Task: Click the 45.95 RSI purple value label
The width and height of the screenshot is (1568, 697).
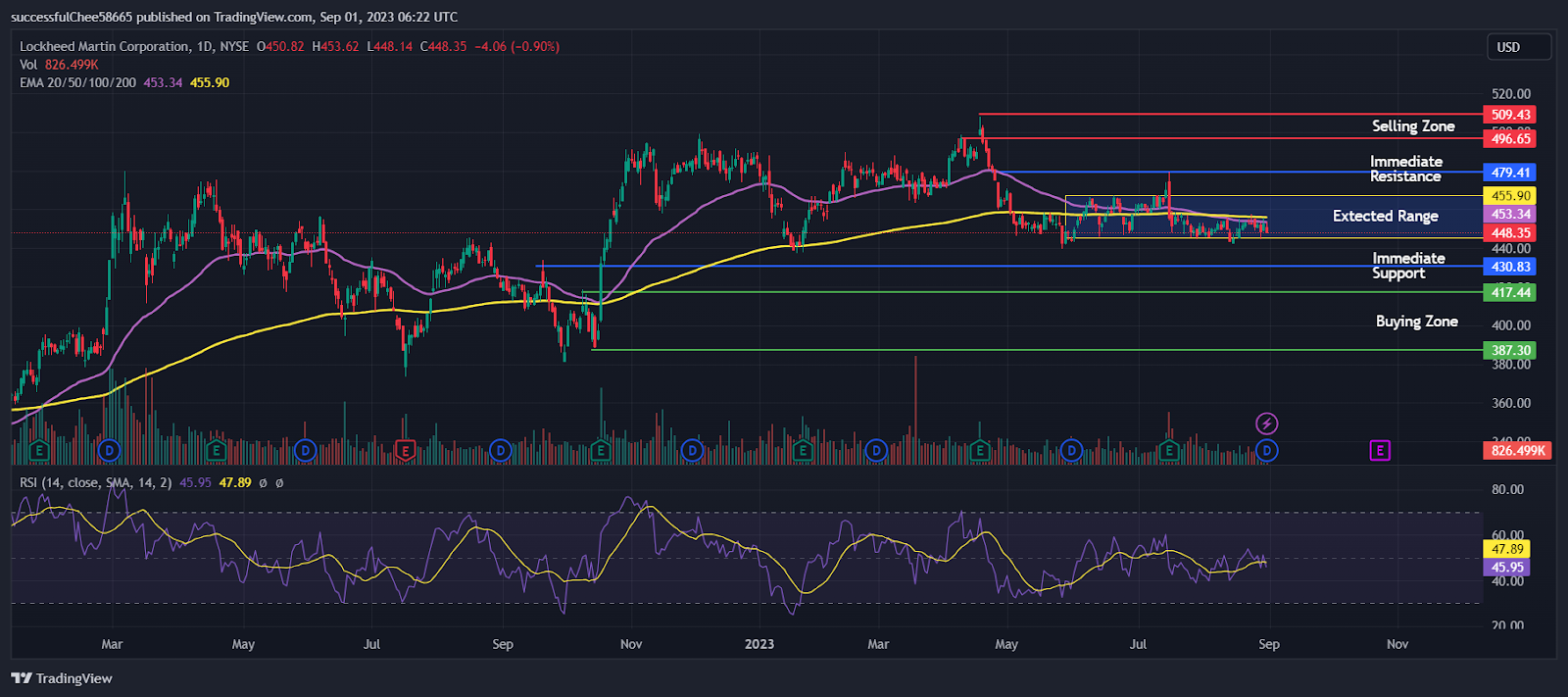Action: (x=1508, y=568)
